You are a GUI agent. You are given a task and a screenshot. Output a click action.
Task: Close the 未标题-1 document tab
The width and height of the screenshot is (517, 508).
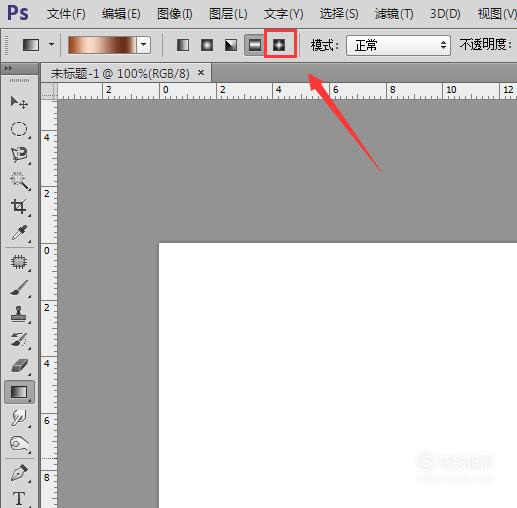[x=201, y=72]
